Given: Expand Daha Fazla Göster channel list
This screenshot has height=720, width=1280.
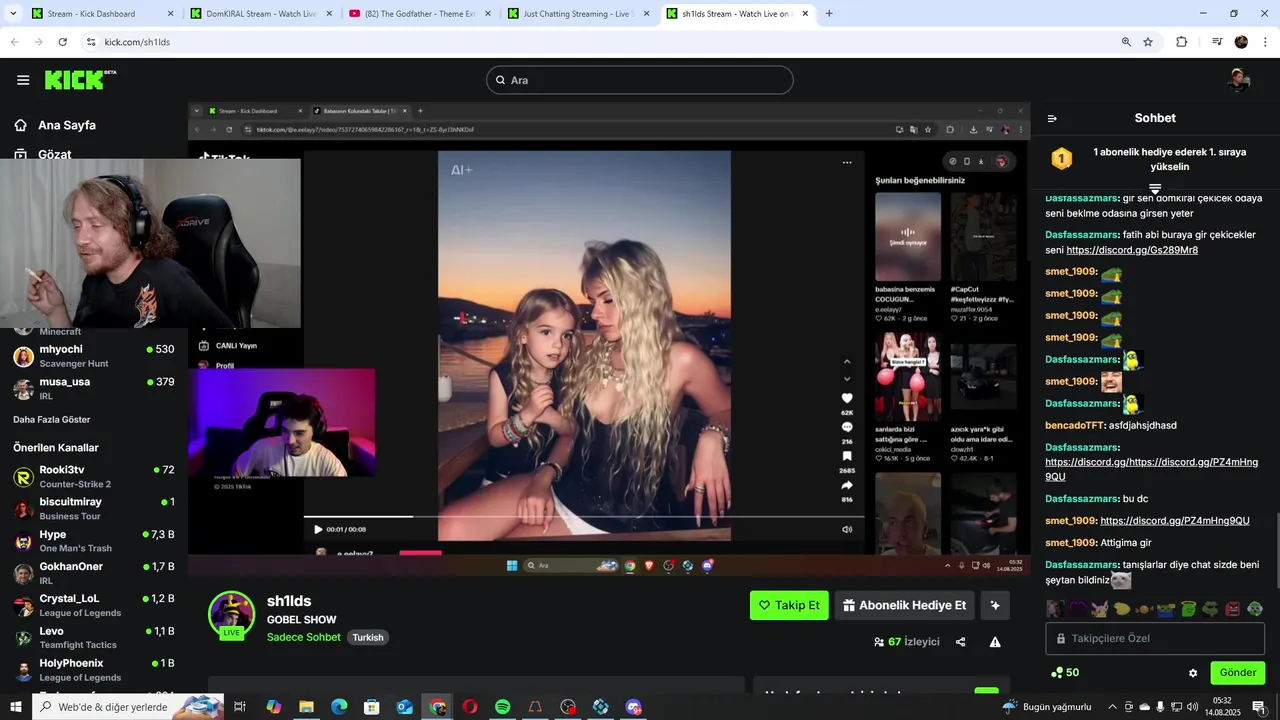Looking at the screenshot, I should coord(51,419).
